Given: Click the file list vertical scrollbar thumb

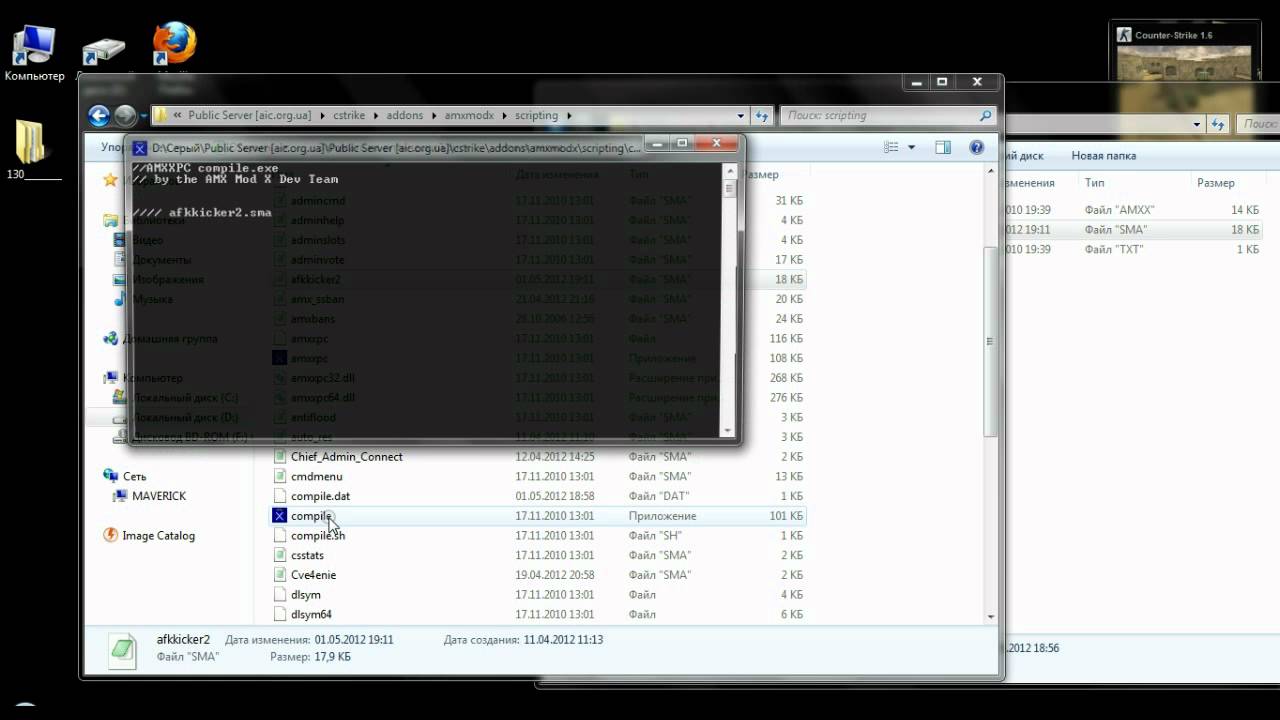Looking at the screenshot, I should (990, 341).
